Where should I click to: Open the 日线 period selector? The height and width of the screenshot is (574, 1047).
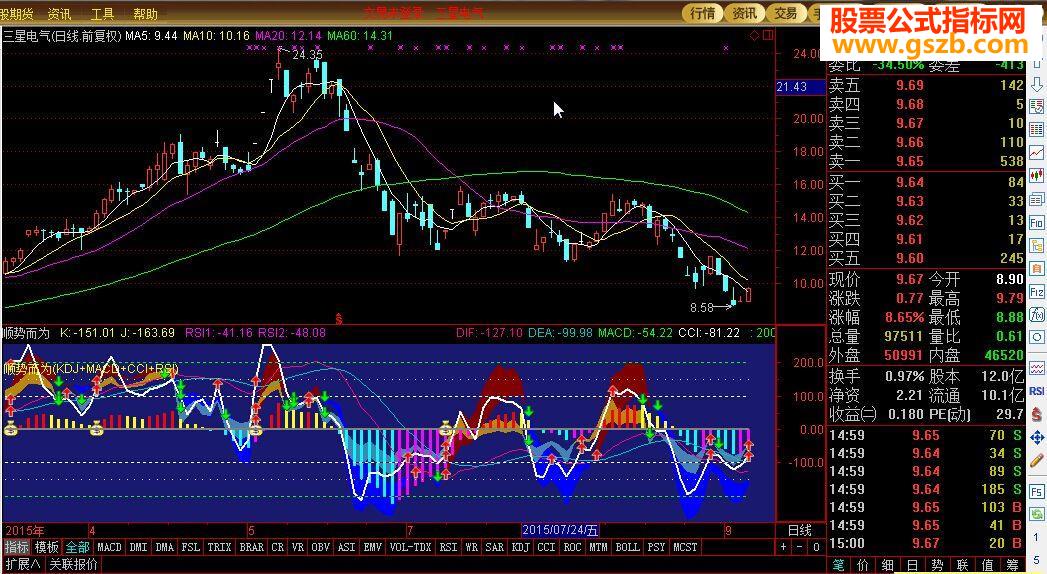tap(799, 530)
